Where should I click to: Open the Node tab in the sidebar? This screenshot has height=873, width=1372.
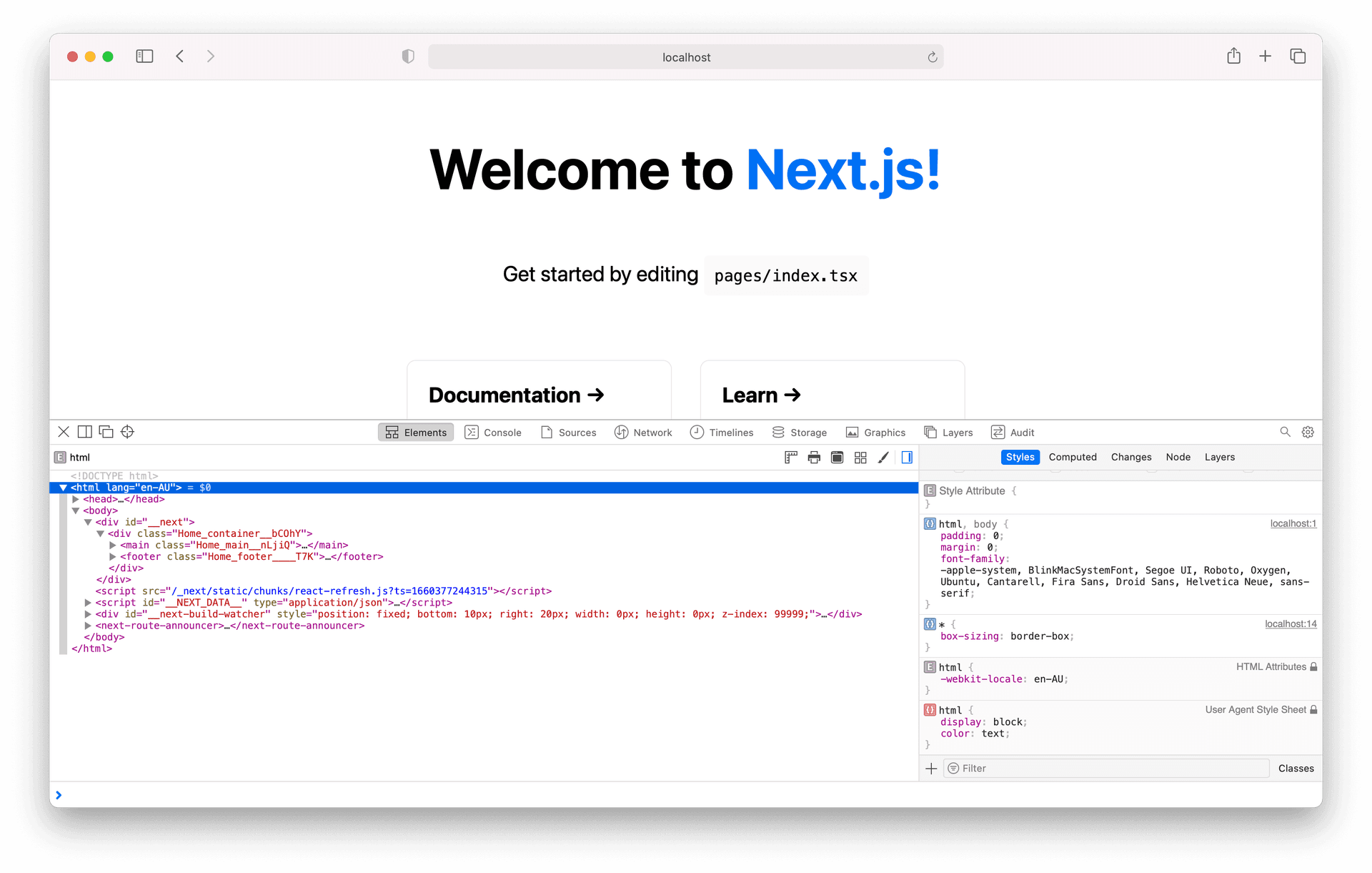[x=1178, y=457]
